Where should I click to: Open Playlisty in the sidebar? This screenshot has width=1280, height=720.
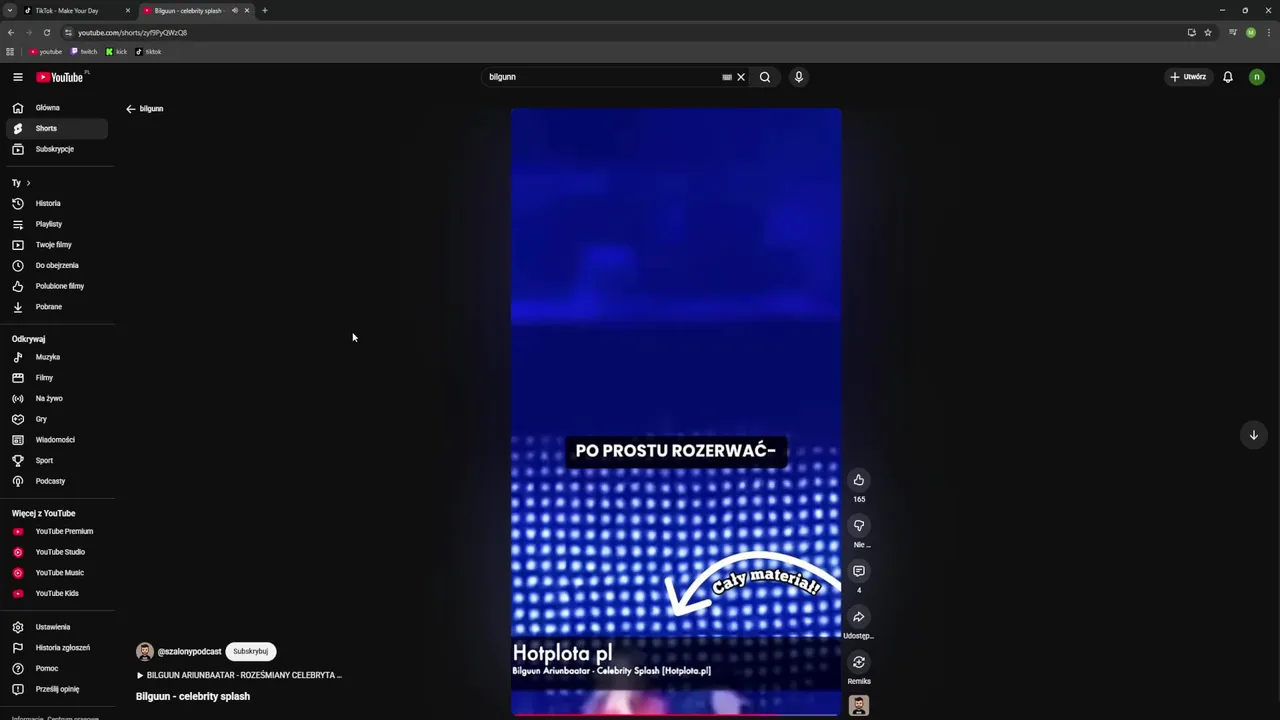pos(56,224)
